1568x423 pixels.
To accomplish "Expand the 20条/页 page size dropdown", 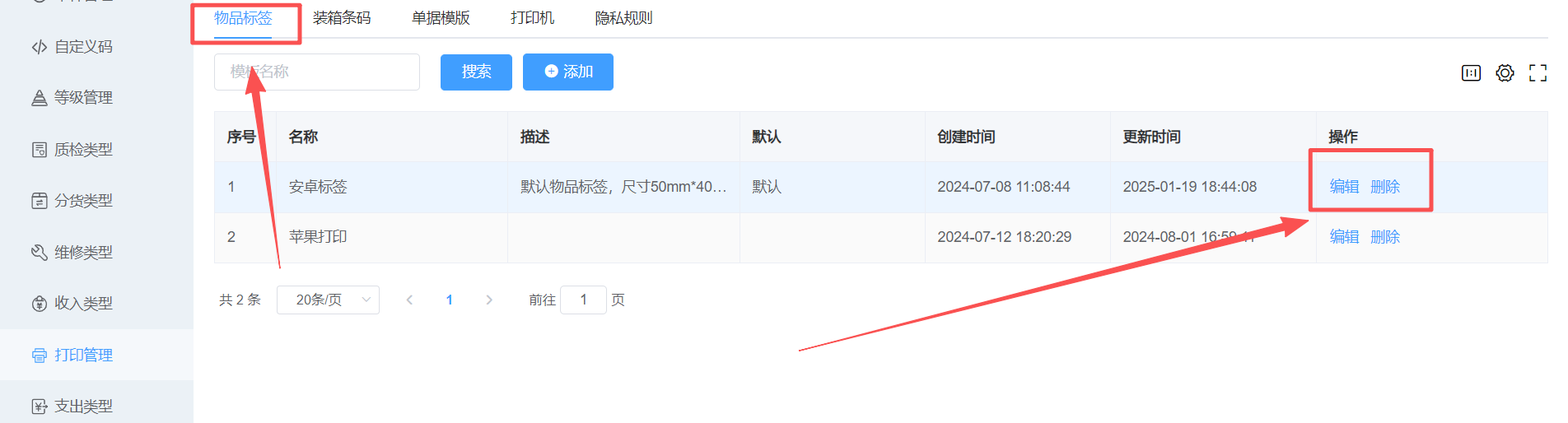I will pyautogui.click(x=328, y=300).
